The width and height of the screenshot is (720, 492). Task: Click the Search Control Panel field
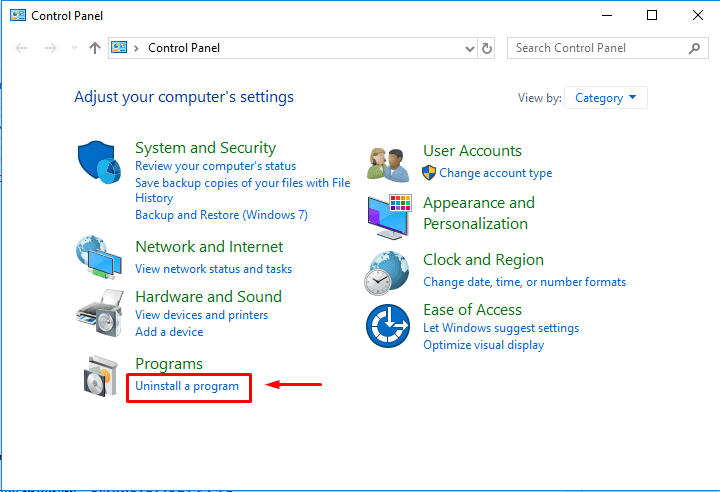pyautogui.click(x=598, y=48)
